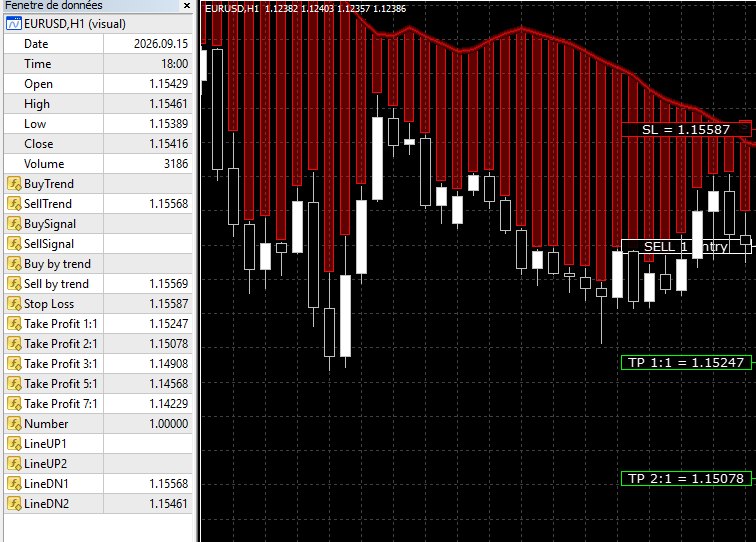
Task: Select the Volume value 3186
Action: click(x=176, y=164)
